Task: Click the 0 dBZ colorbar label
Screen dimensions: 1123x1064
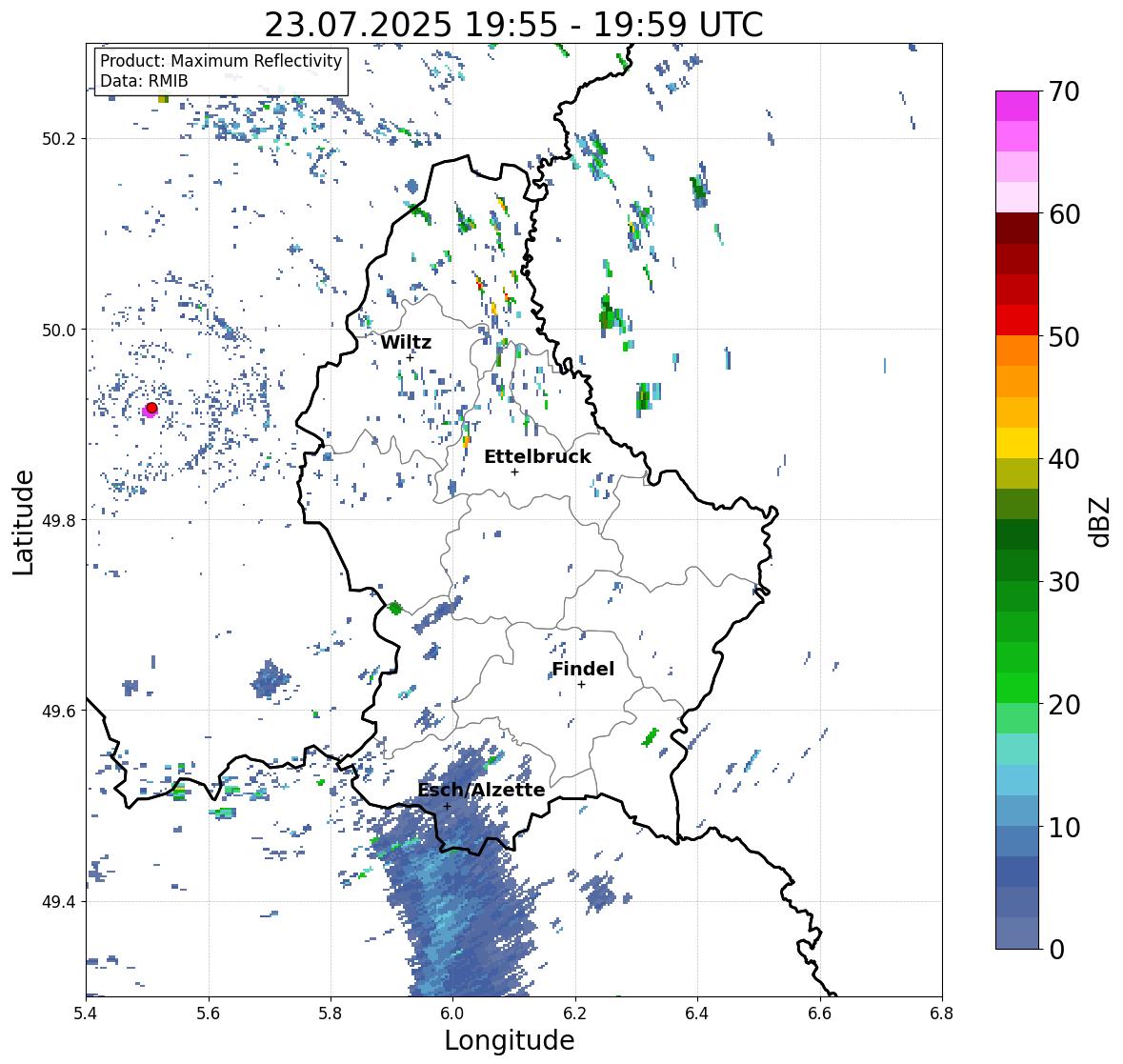Action: [1056, 950]
